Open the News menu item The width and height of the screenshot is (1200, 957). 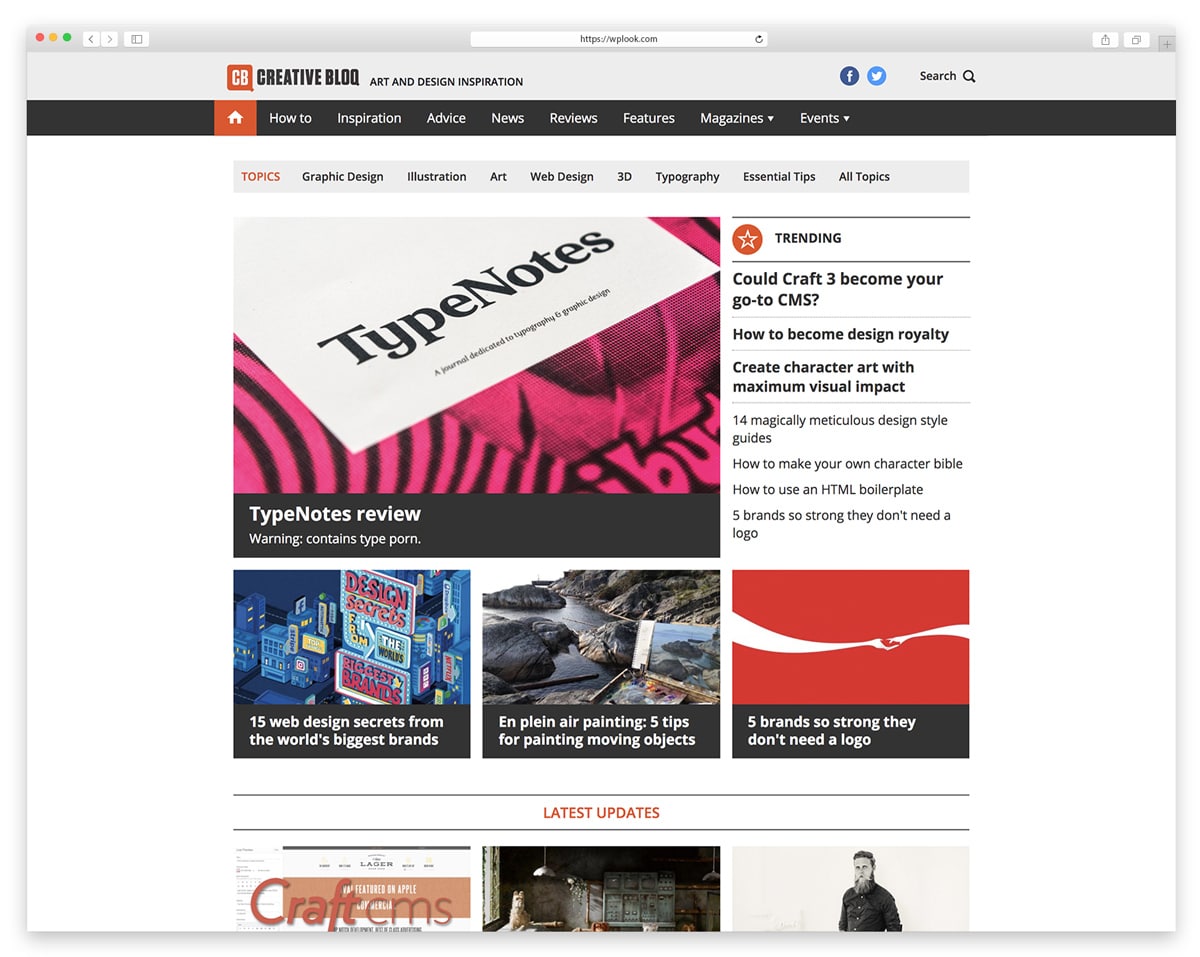507,118
